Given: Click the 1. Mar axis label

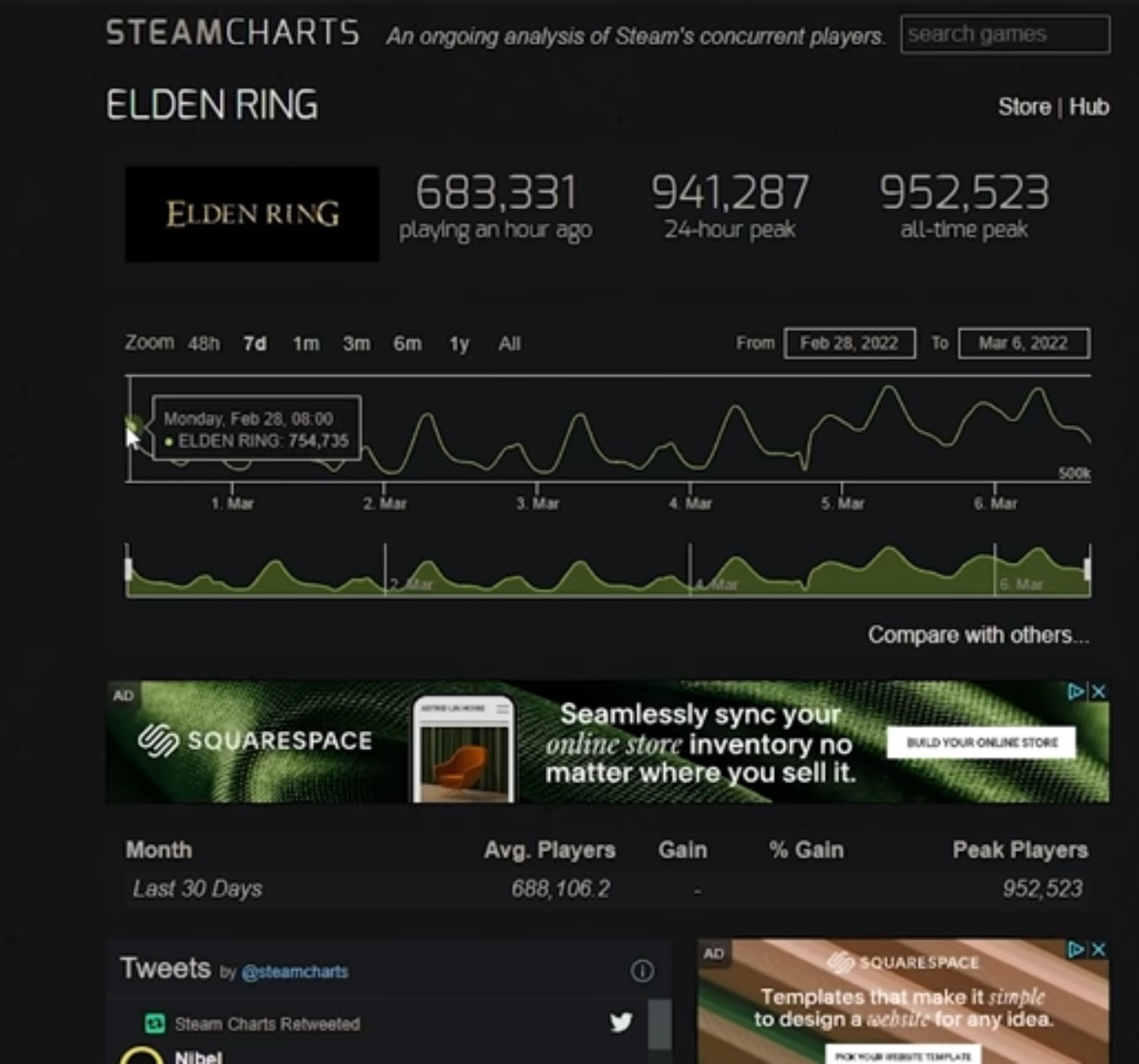Looking at the screenshot, I should click(233, 504).
